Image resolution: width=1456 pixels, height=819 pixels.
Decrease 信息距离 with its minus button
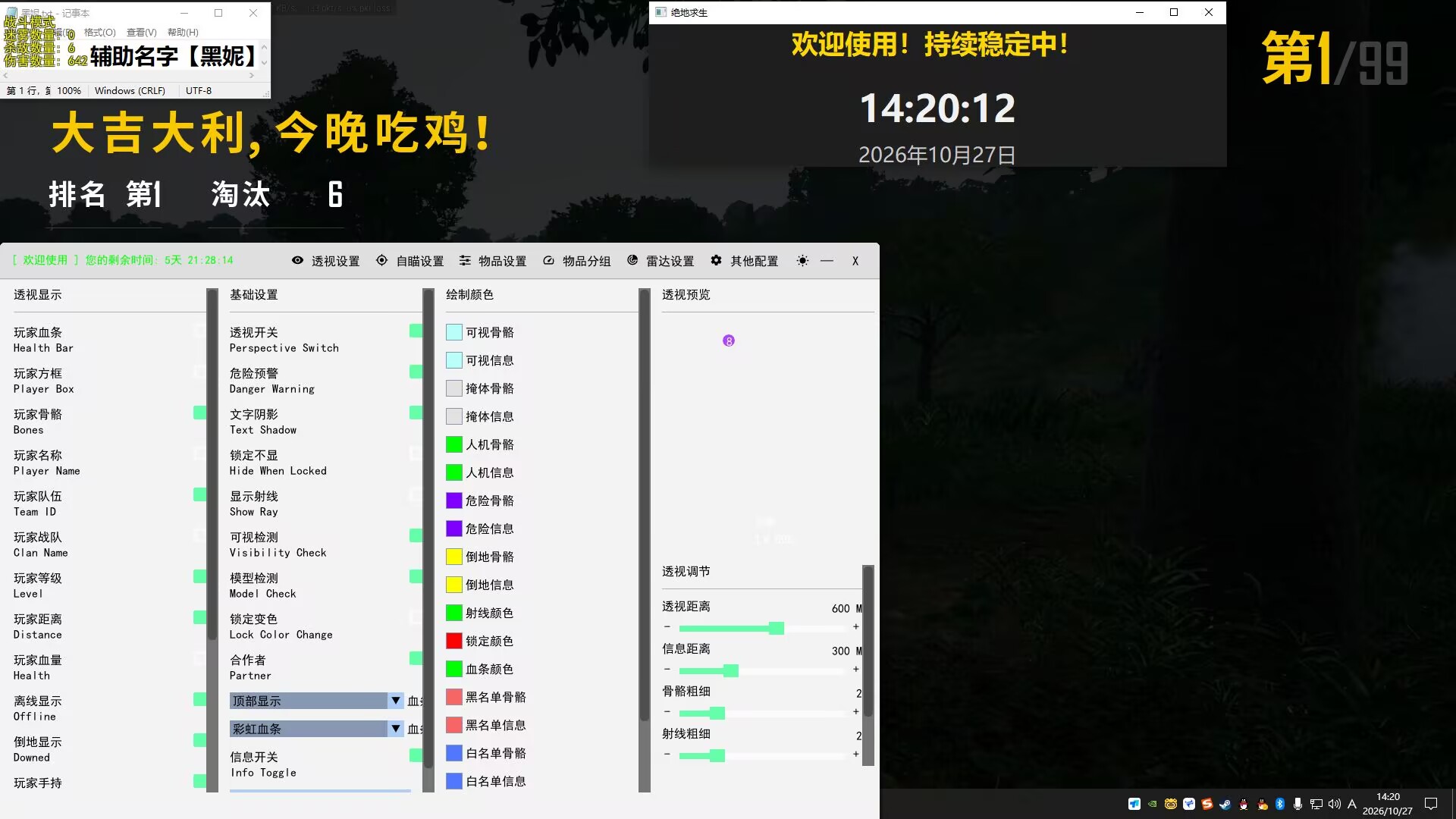pos(667,670)
